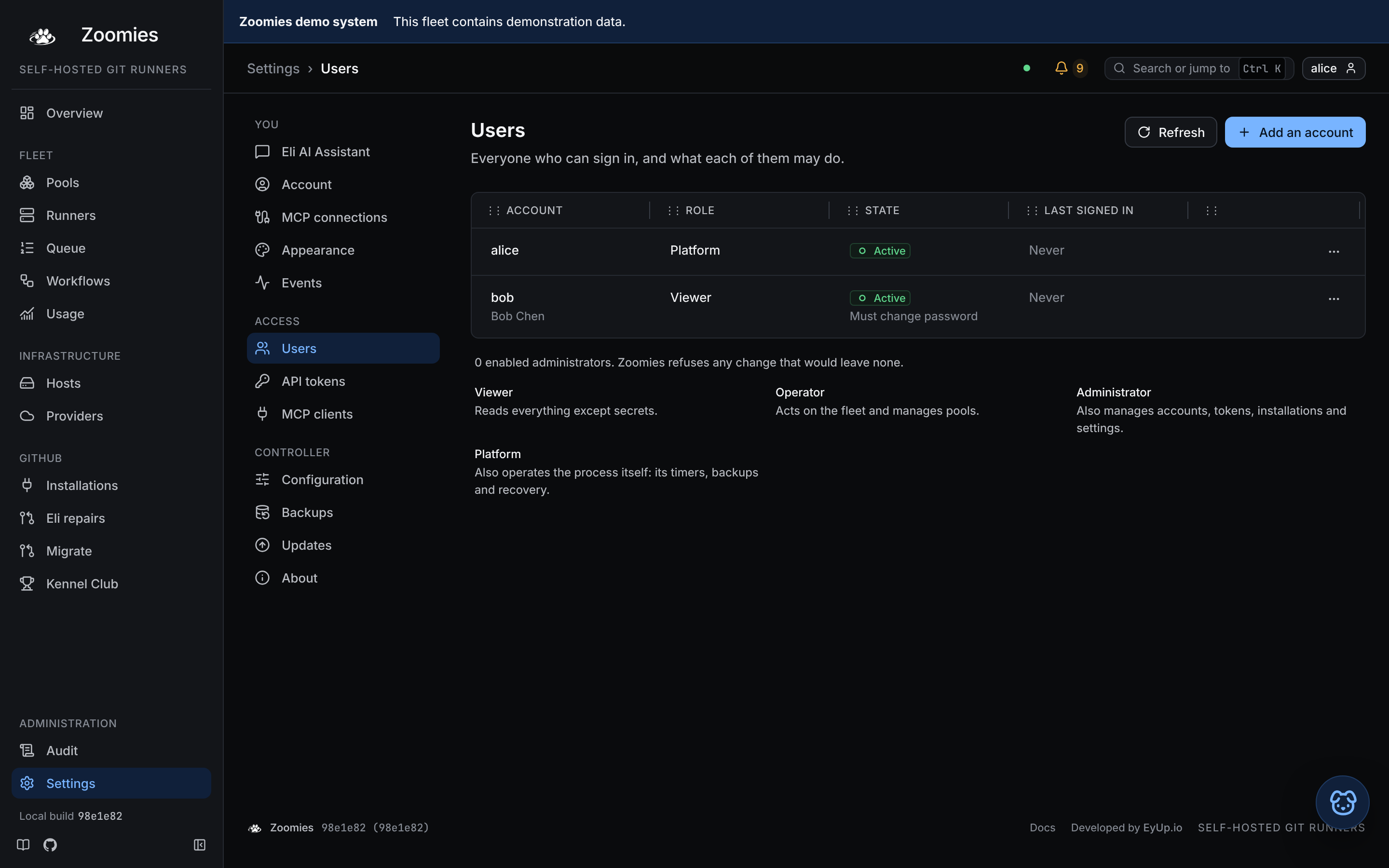The image size is (1389, 868).
Task: Click alice's Platform role cell
Action: coord(695,250)
